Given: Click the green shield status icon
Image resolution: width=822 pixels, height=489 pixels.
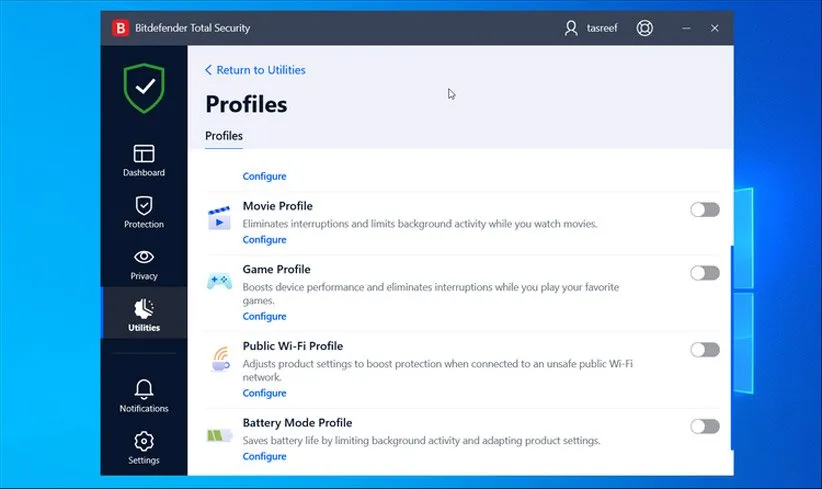Looking at the screenshot, I should pos(144,88).
